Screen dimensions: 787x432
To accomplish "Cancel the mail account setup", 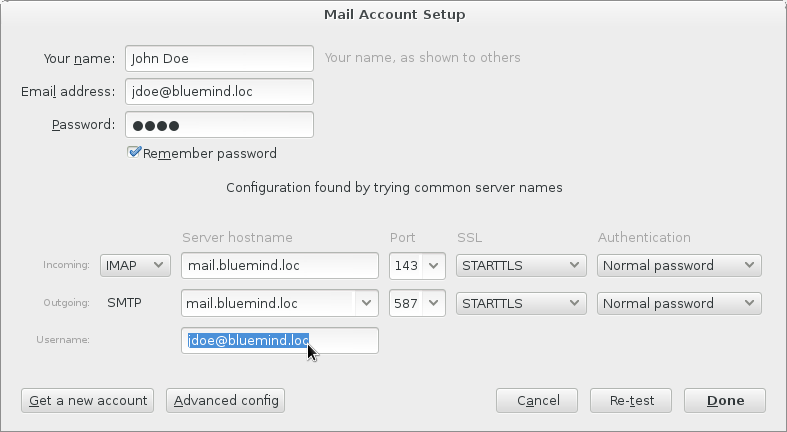I will 537,400.
